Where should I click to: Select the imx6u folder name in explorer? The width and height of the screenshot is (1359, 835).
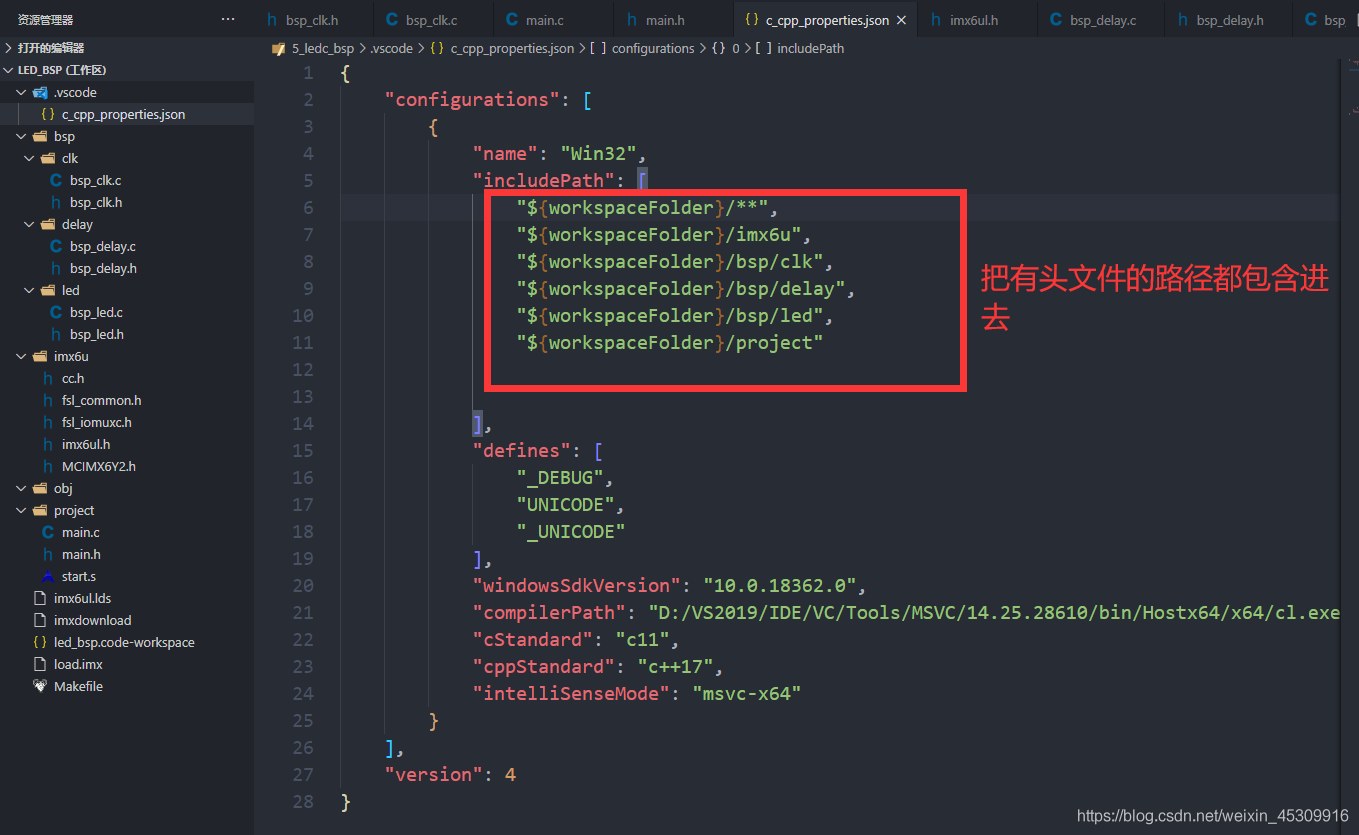71,356
